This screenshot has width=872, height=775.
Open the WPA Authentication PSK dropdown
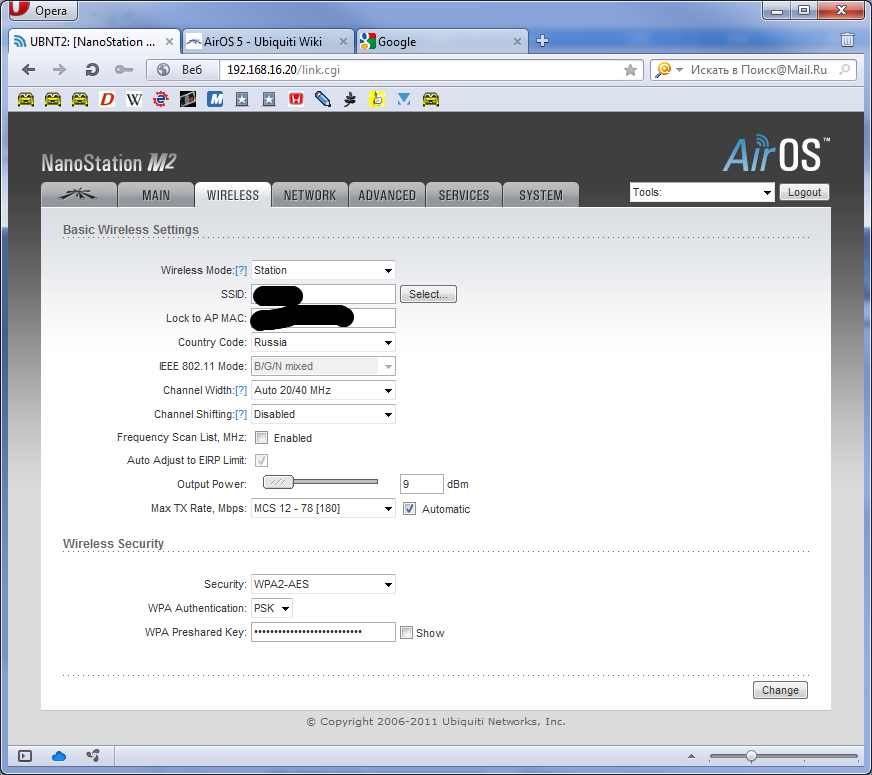272,608
